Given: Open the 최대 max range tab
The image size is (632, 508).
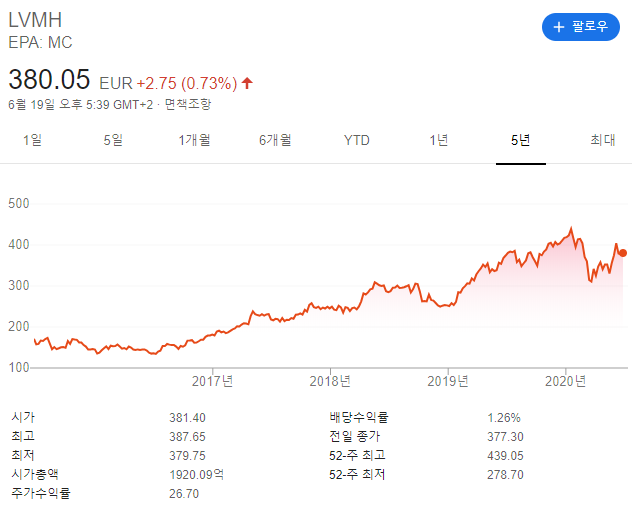Looking at the screenshot, I should point(603,140).
